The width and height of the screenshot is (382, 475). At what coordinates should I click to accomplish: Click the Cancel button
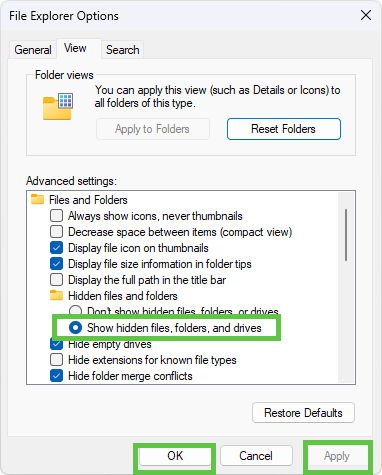256,456
